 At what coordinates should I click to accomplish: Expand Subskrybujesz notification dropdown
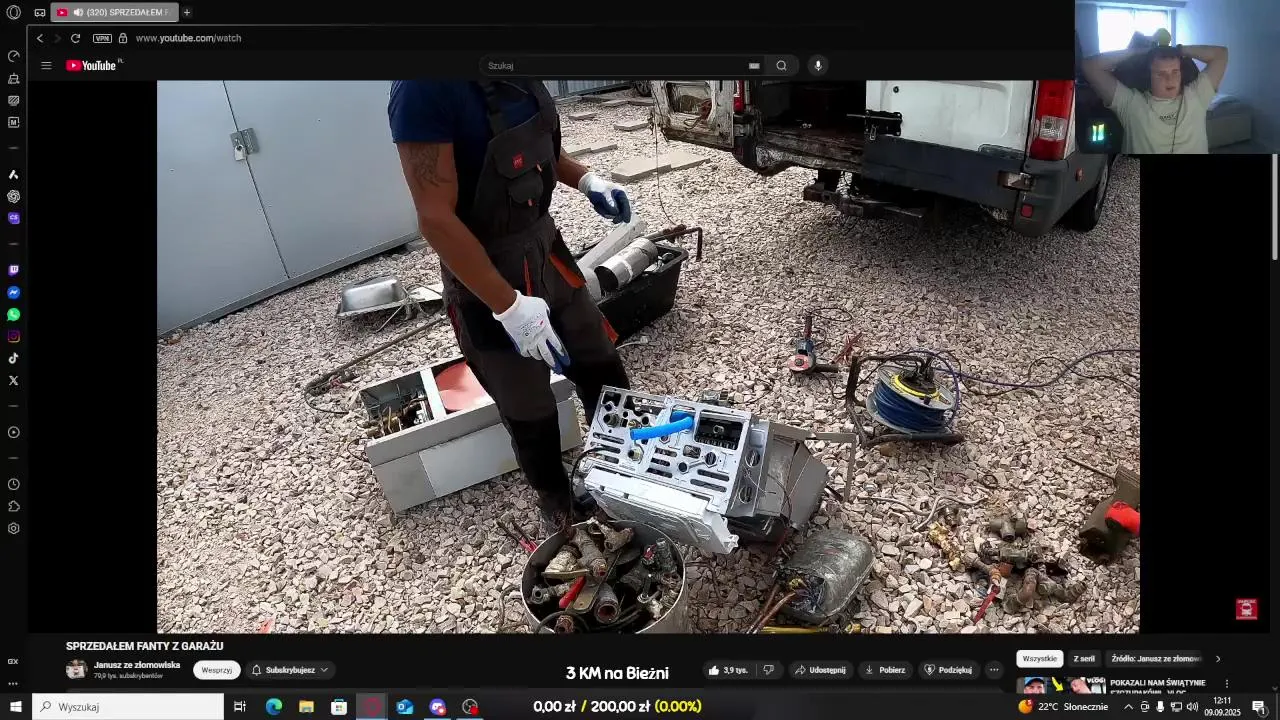point(290,670)
